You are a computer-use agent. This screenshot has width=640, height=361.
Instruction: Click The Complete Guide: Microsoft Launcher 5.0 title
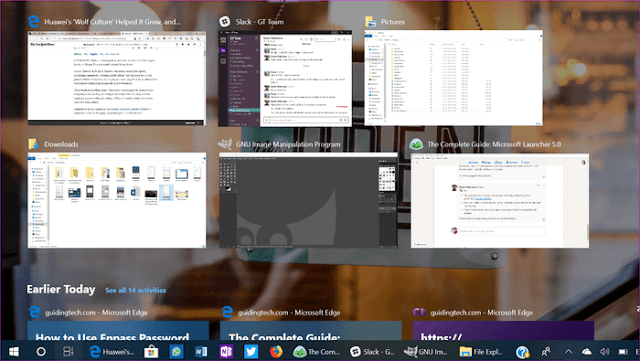[x=494, y=144]
